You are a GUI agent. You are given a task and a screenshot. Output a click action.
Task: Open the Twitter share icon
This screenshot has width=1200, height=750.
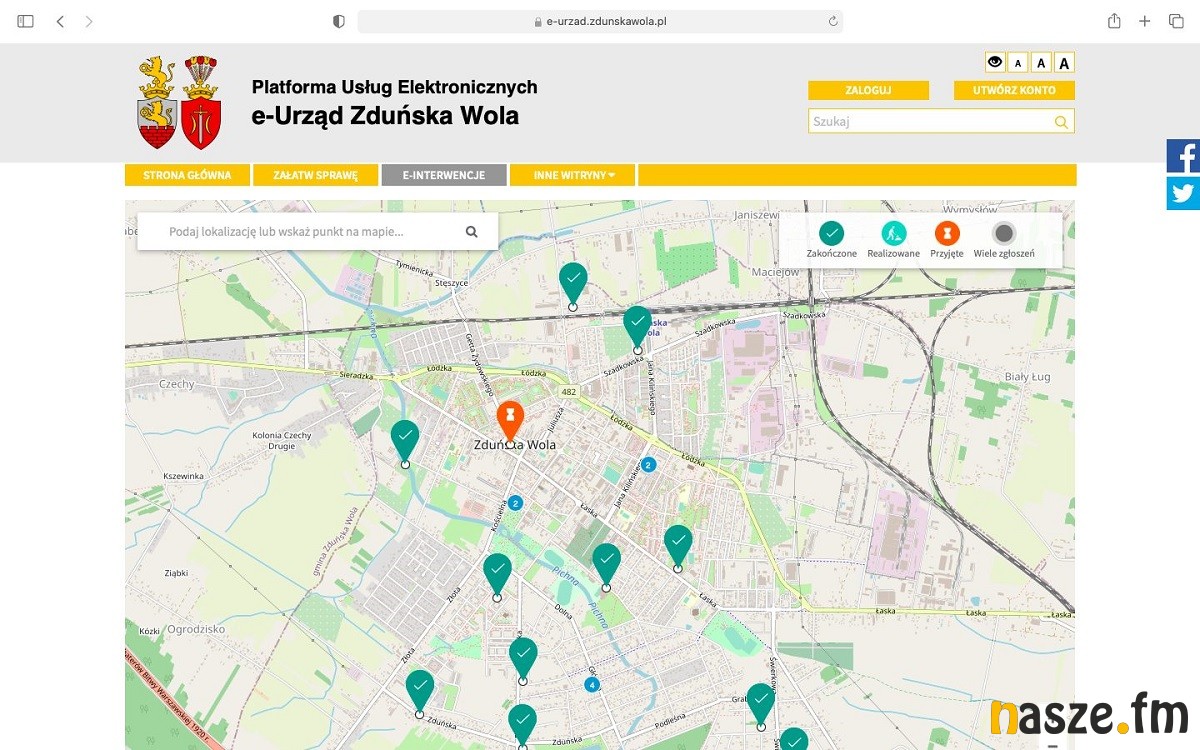tap(1183, 193)
